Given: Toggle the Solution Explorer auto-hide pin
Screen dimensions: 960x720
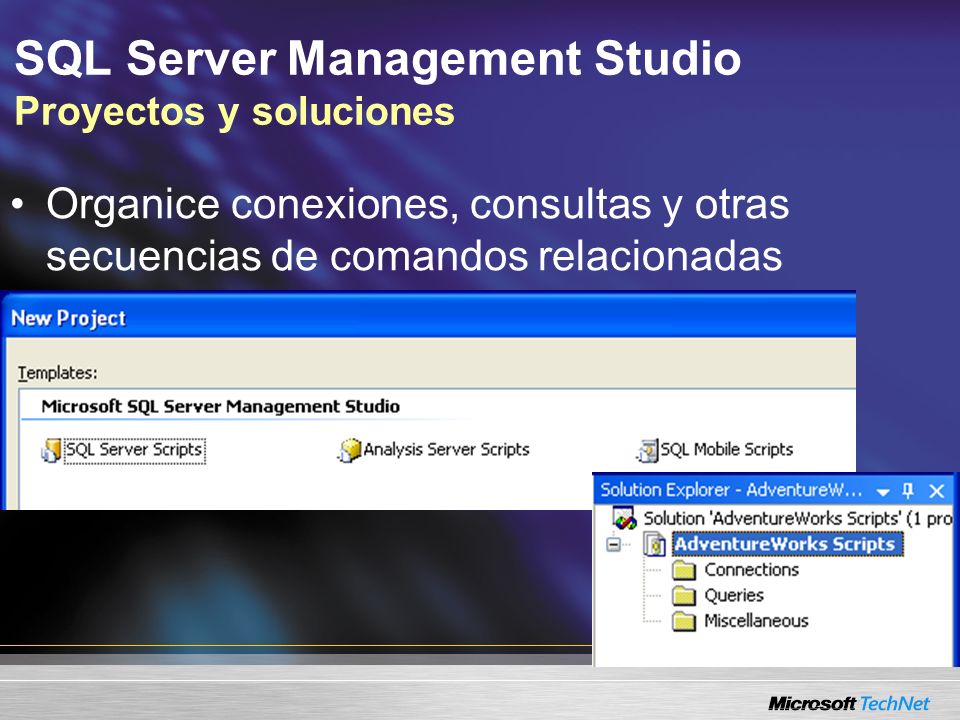Looking at the screenshot, I should coord(908,490).
